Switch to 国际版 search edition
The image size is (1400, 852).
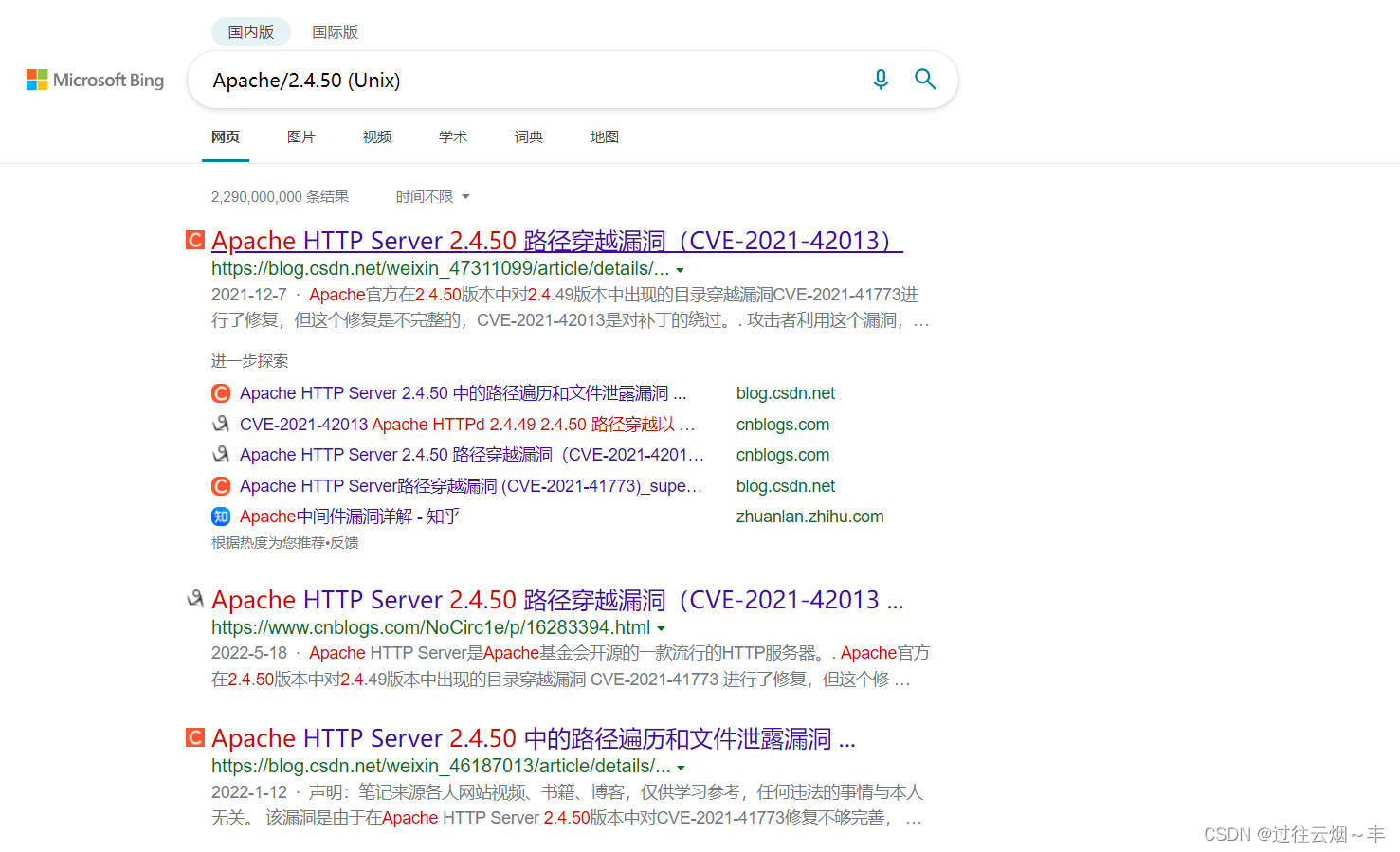tap(336, 32)
